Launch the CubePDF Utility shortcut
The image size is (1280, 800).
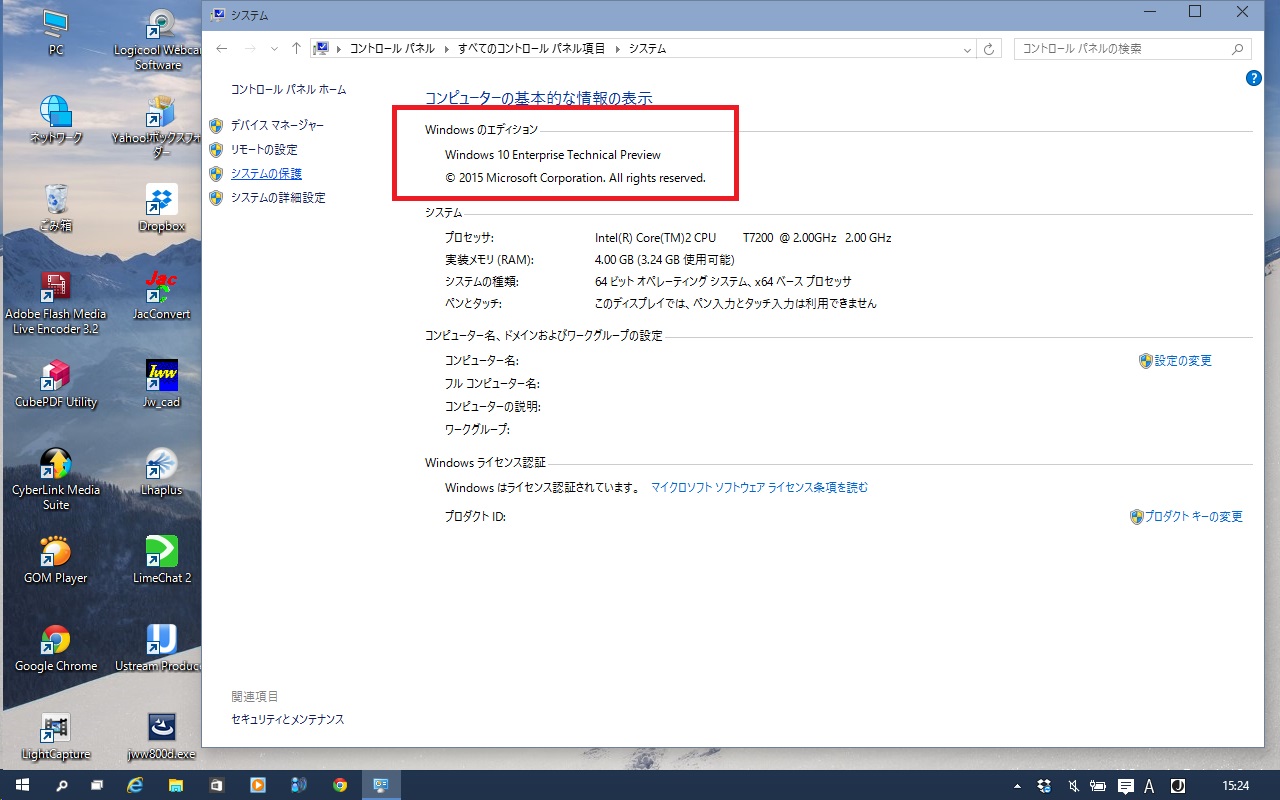[56, 383]
